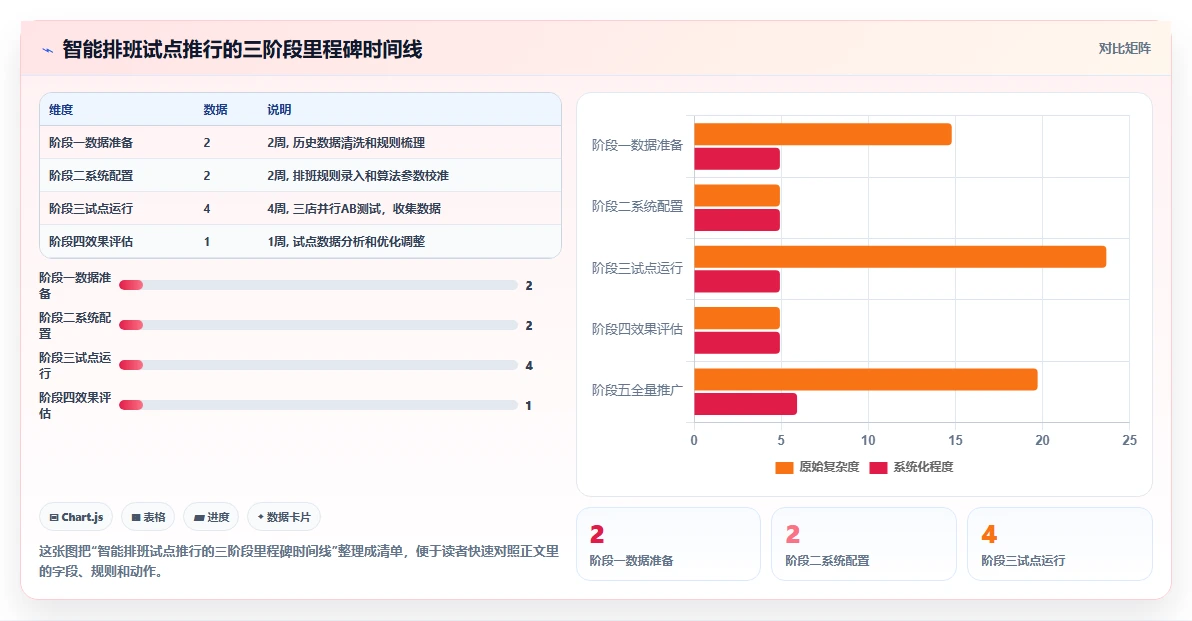
Task: Click orange bar for 阶段四效果评估
Action: pyautogui.click(x=737, y=318)
